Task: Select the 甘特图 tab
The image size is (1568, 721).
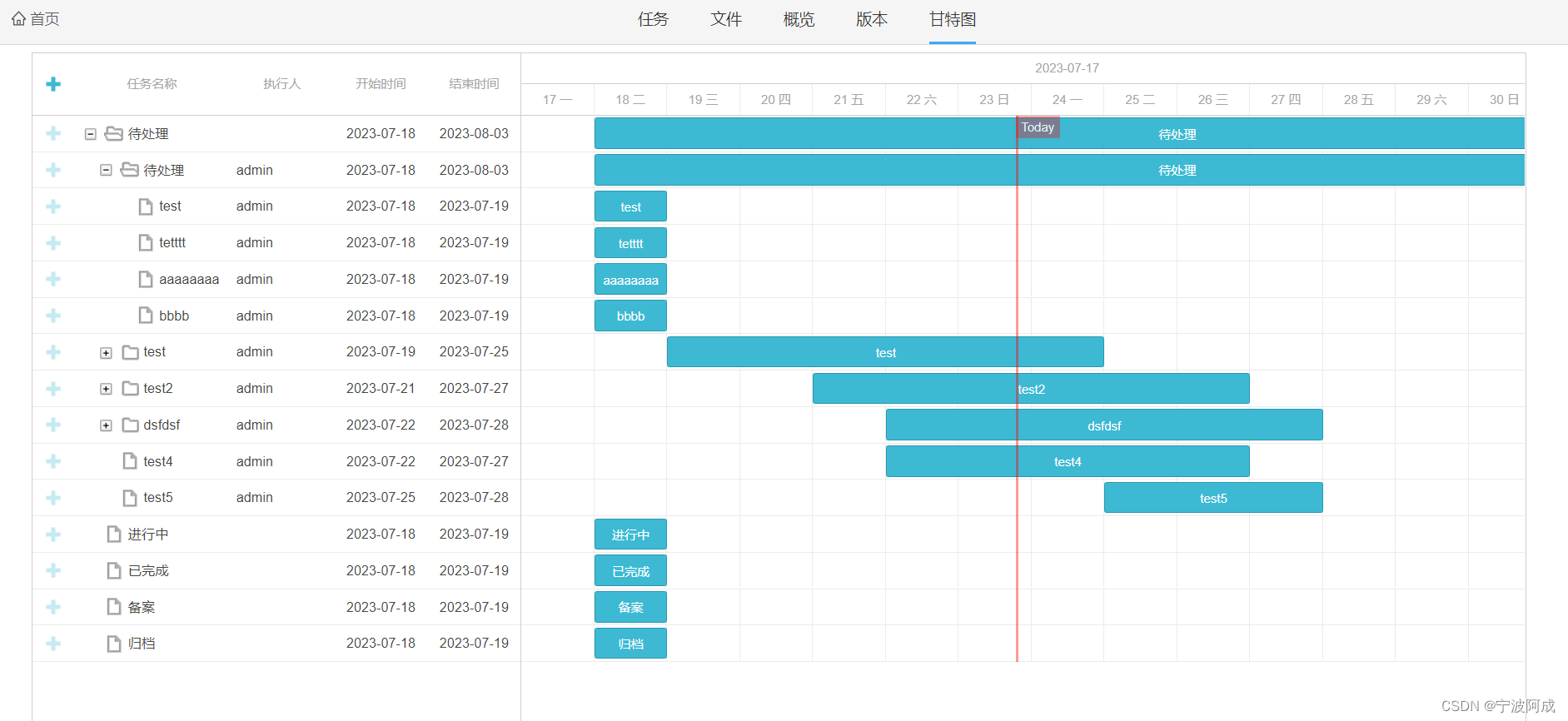Action: tap(953, 19)
